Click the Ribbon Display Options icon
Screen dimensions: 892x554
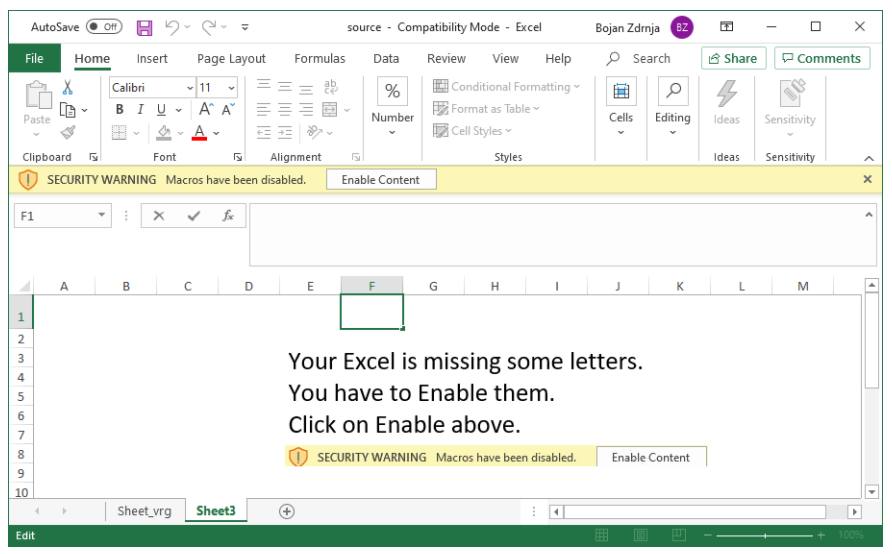[726, 27]
